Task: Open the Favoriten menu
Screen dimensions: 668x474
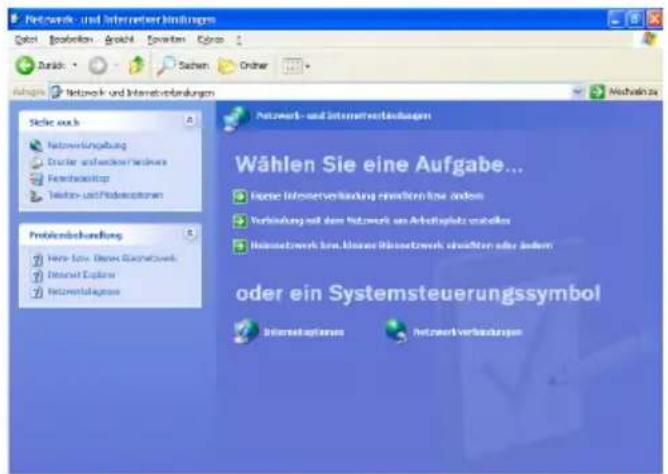Action: point(166,40)
